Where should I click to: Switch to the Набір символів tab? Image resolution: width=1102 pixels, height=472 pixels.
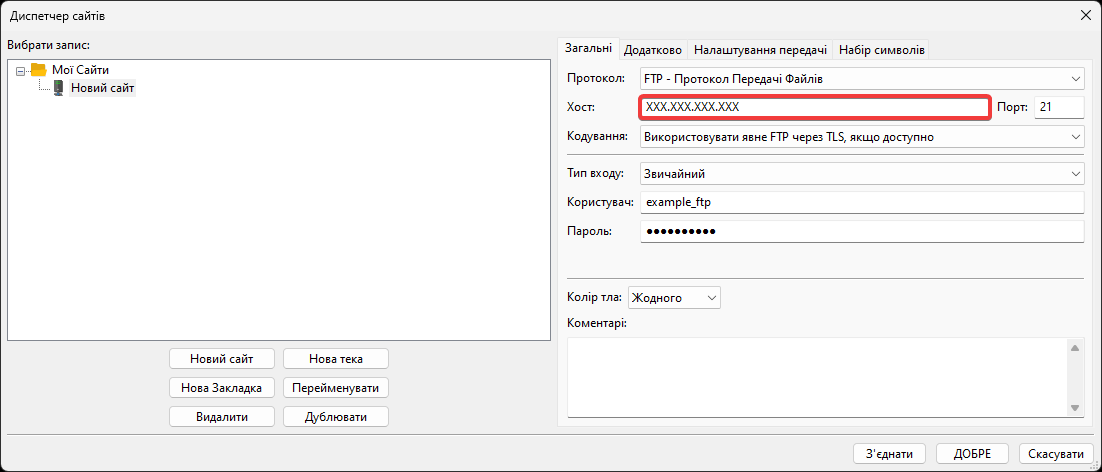pyautogui.click(x=882, y=49)
